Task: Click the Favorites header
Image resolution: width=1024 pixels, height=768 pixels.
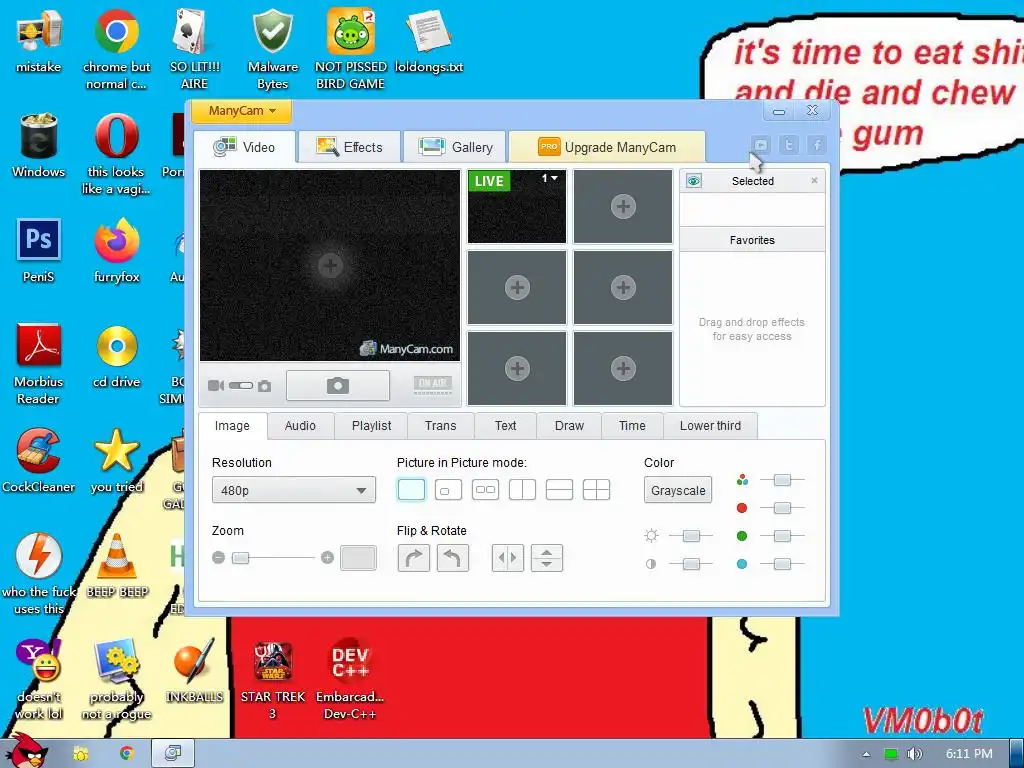Action: [x=752, y=240]
